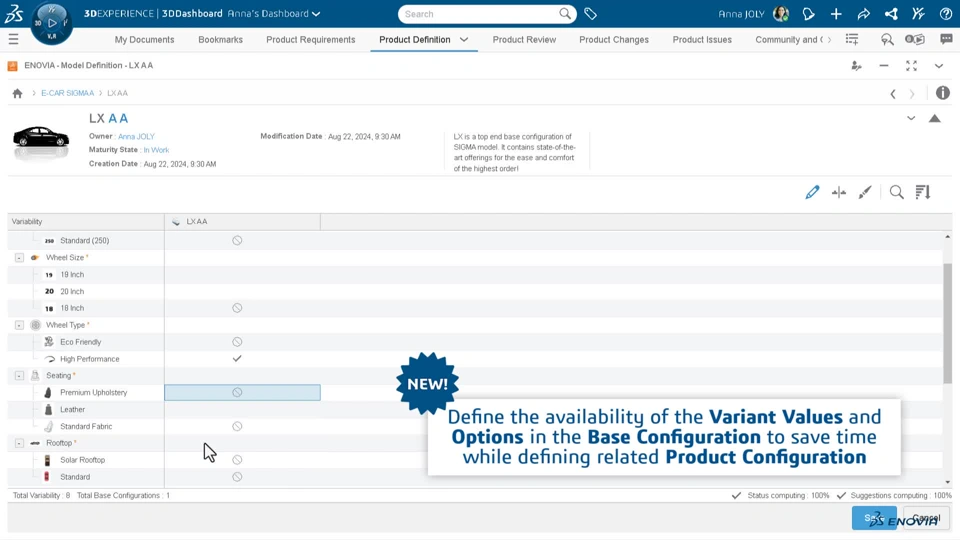This screenshot has height=540, width=960.
Task: Click the search magnifier in top bar
Action: (564, 13)
